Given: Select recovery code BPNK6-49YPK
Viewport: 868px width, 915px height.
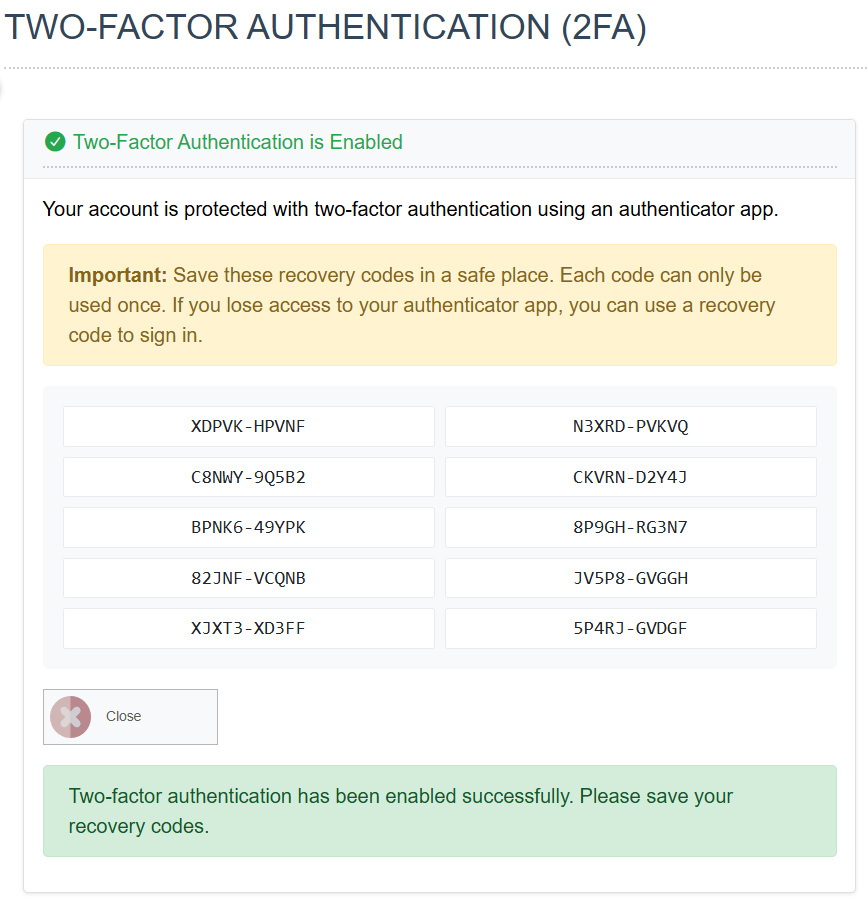Looking at the screenshot, I should pyautogui.click(x=249, y=528).
